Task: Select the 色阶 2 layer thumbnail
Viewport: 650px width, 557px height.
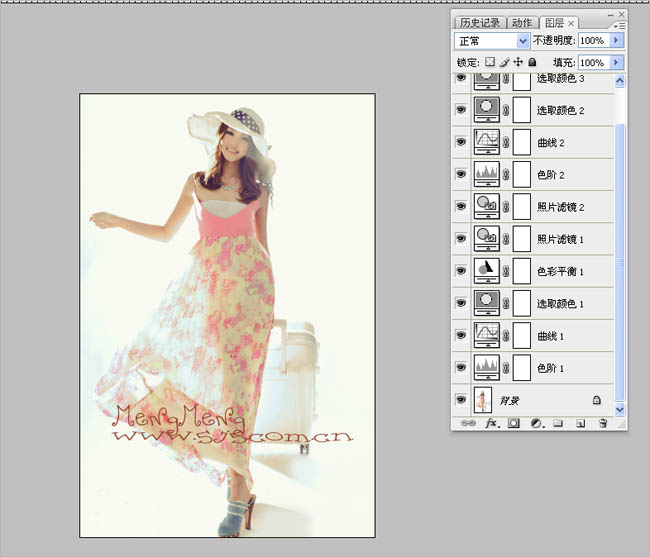Action: tap(487, 174)
